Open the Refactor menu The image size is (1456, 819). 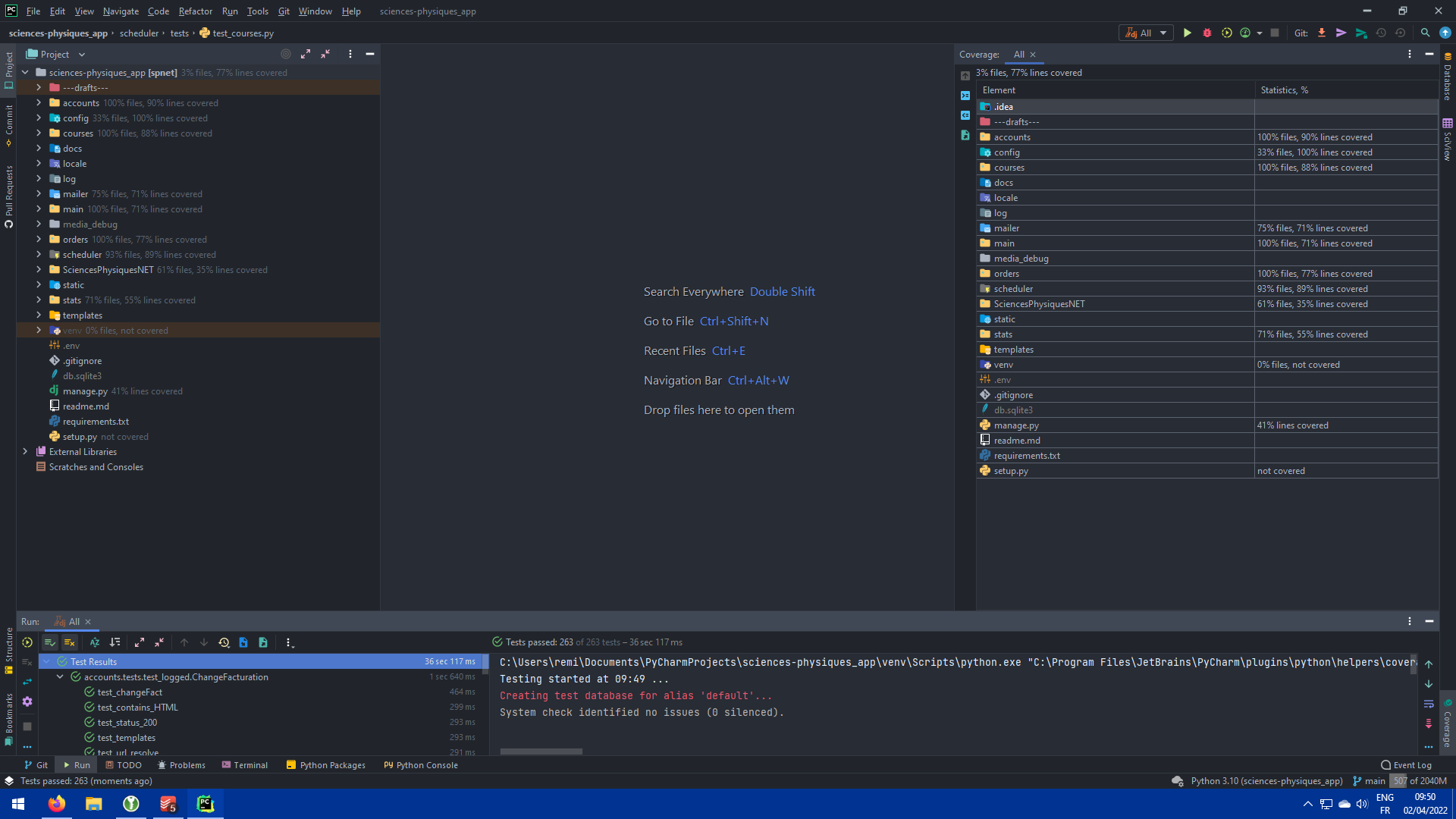195,11
